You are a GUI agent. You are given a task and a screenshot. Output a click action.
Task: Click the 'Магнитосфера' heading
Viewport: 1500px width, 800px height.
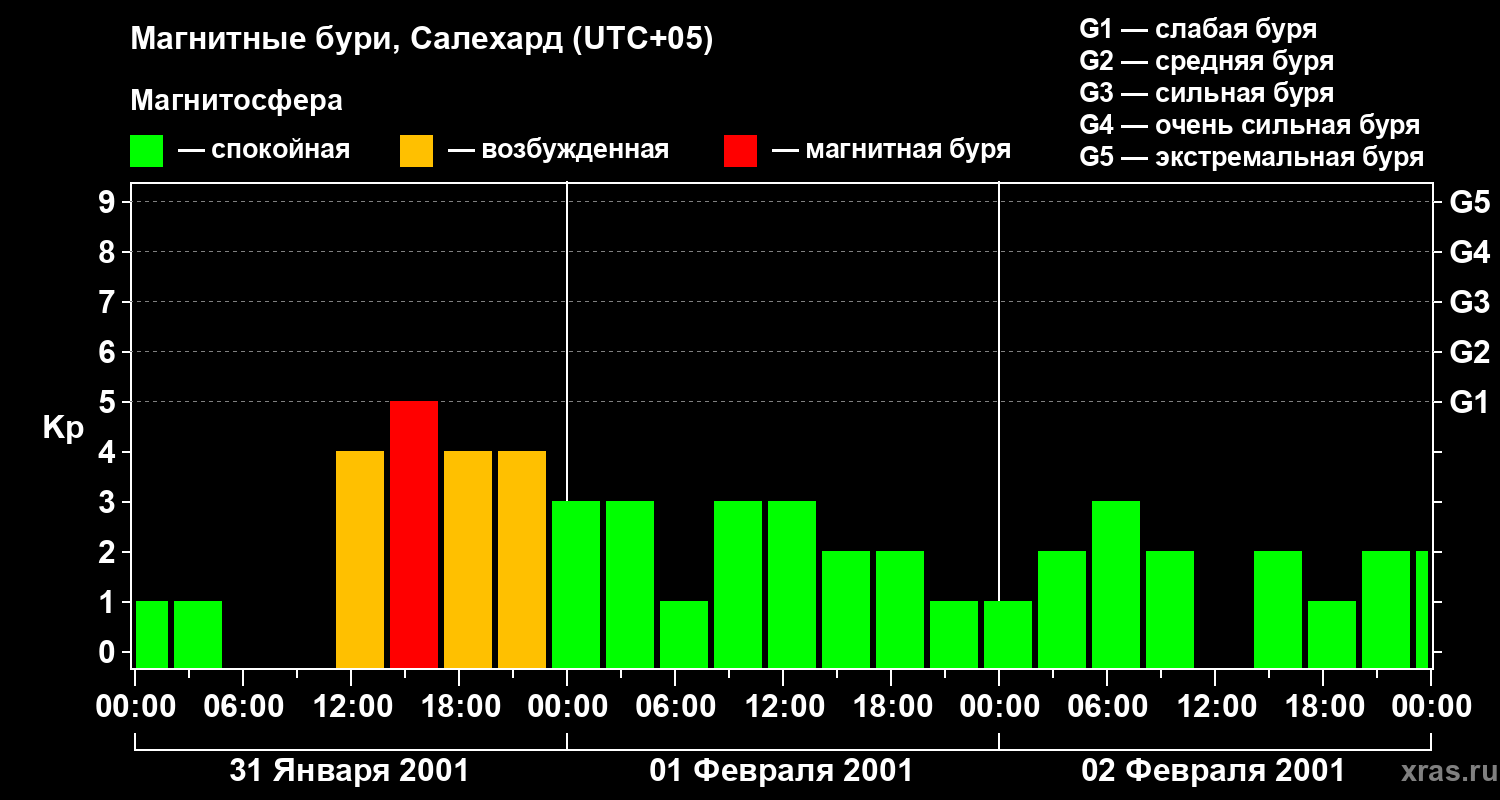236,101
